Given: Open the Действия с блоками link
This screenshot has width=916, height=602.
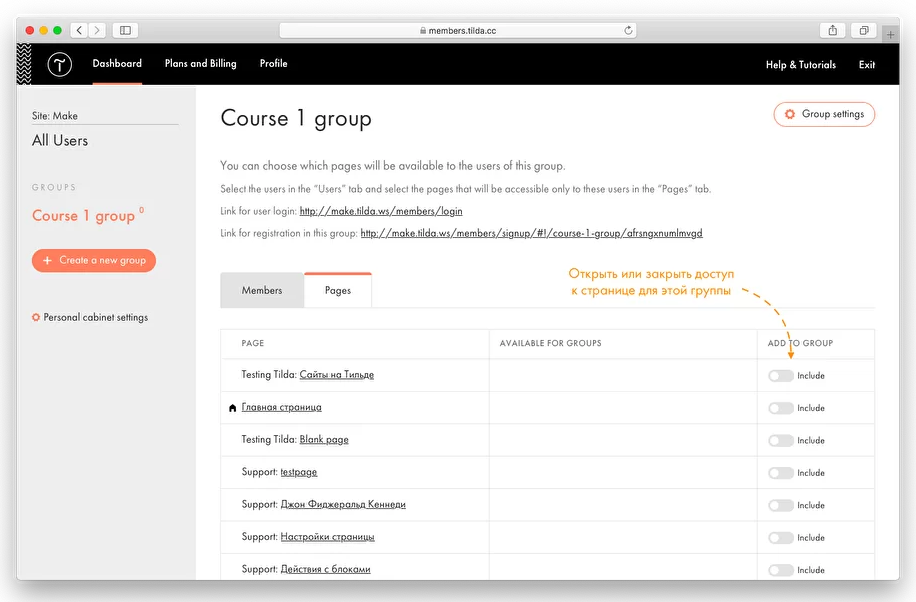Looking at the screenshot, I should point(325,569).
